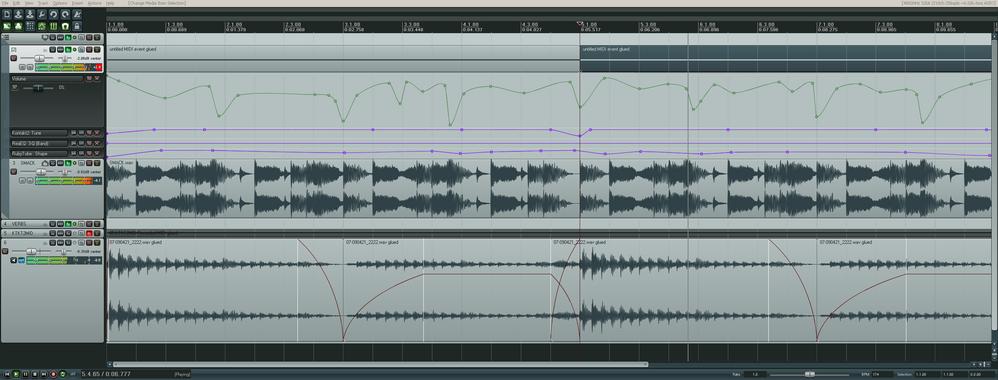The width and height of the screenshot is (998, 380).
Task: Toggle move envelope points with items icon
Action: pyautogui.click(x=42, y=26)
